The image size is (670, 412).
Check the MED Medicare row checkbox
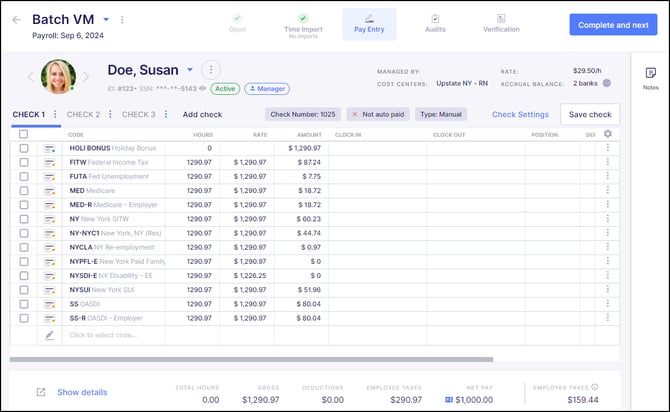coord(24,191)
